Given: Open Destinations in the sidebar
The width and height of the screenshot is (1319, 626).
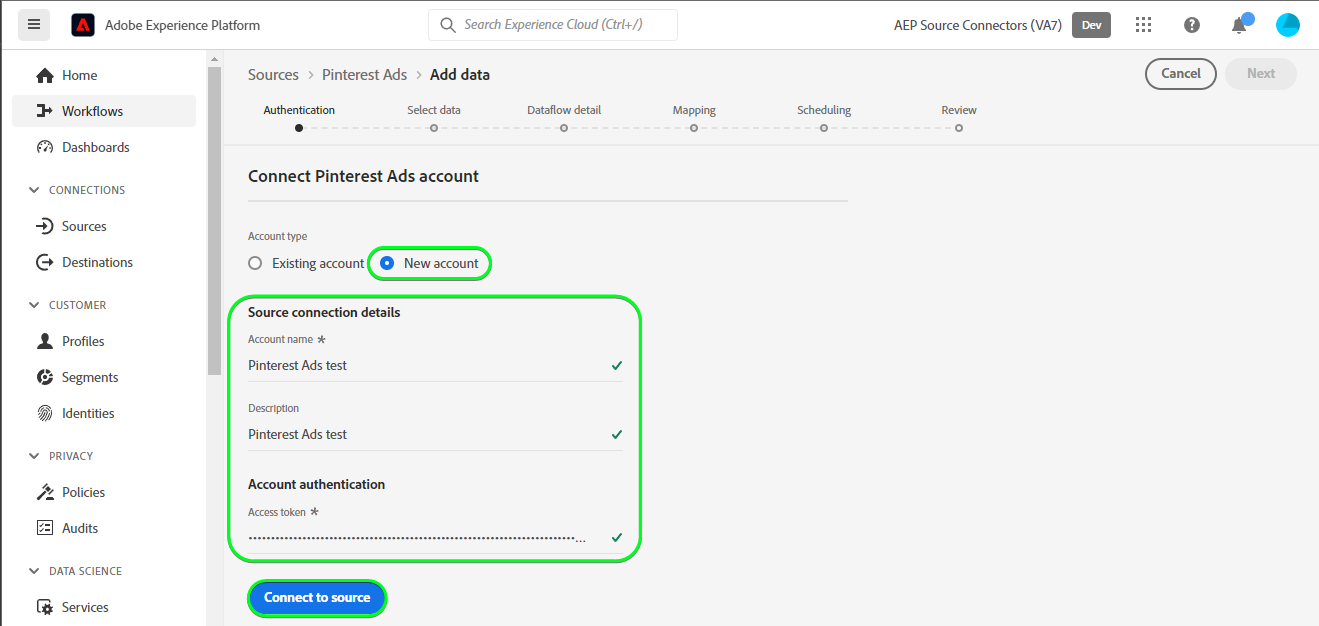Looking at the screenshot, I should pos(97,262).
